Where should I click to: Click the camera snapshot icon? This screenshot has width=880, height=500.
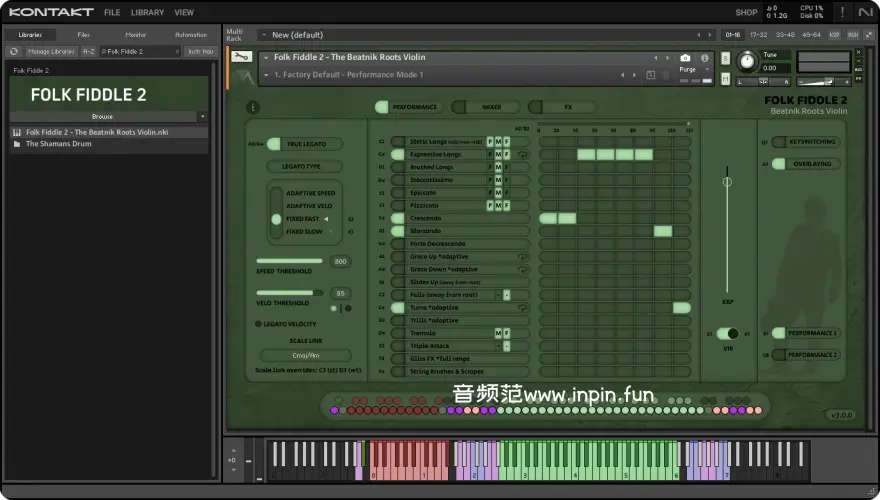(x=686, y=58)
